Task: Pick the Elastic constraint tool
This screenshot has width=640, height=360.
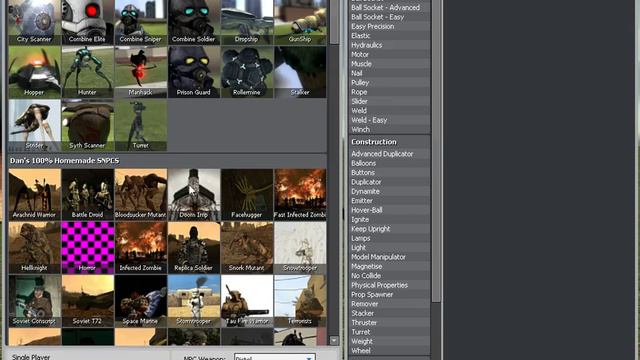Action: click(390, 36)
